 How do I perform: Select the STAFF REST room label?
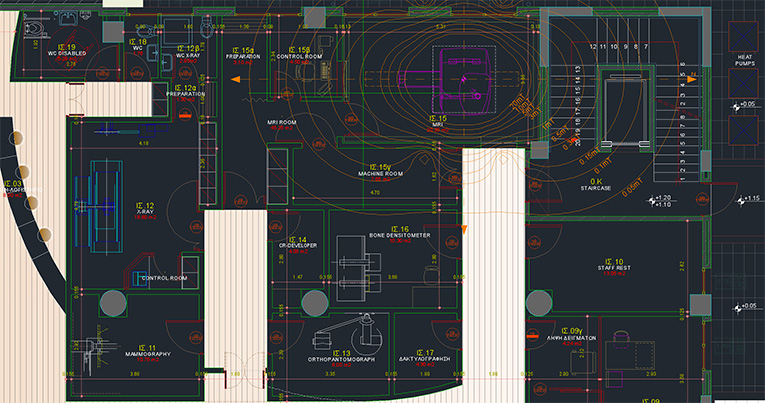tap(611, 267)
